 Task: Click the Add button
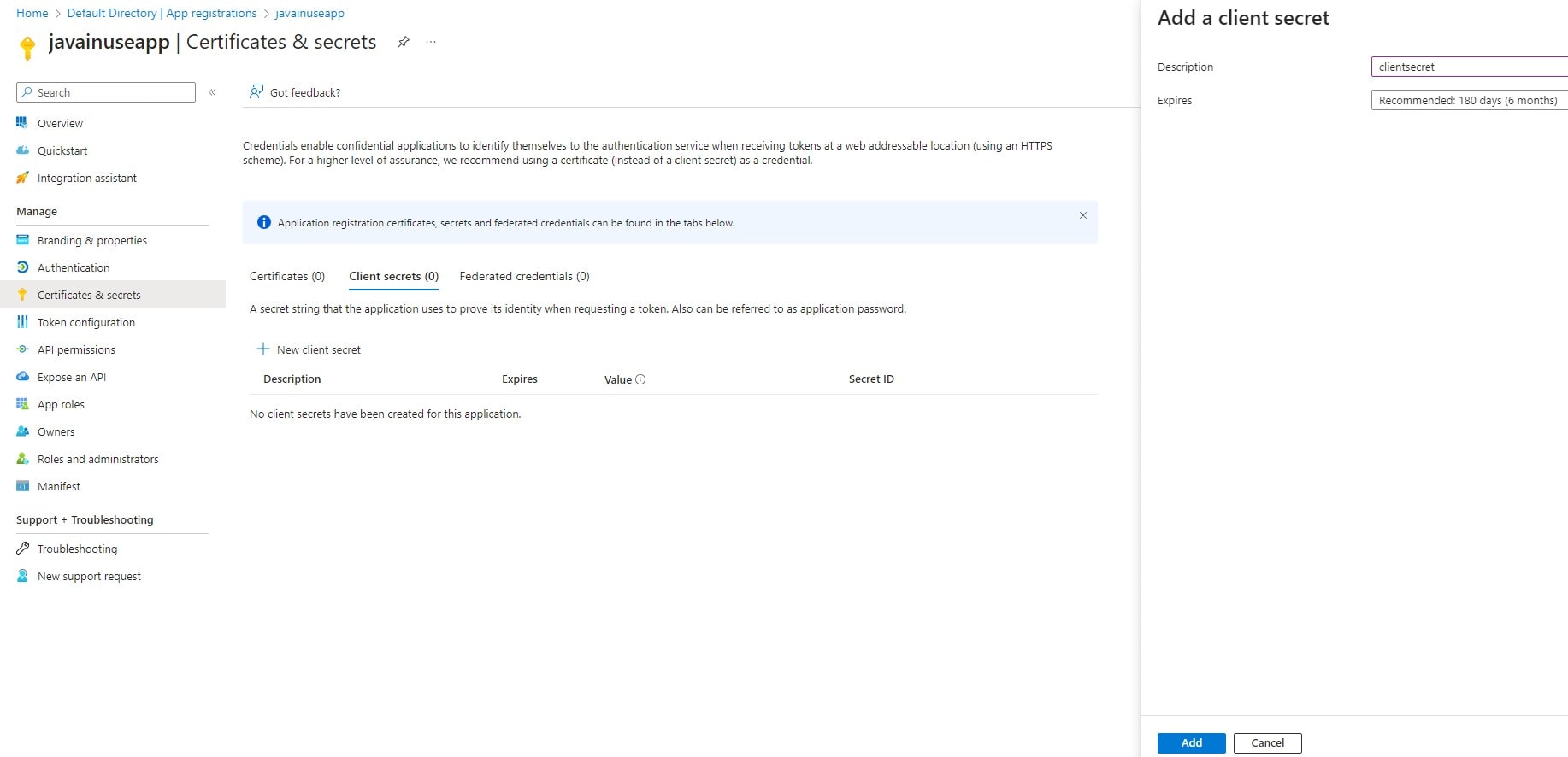(1191, 742)
